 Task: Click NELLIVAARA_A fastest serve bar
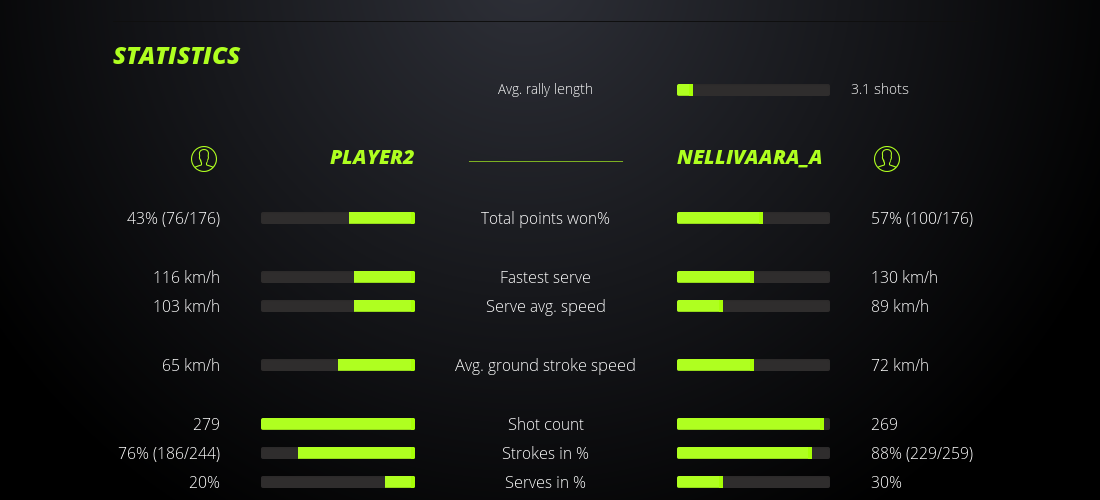tap(753, 277)
